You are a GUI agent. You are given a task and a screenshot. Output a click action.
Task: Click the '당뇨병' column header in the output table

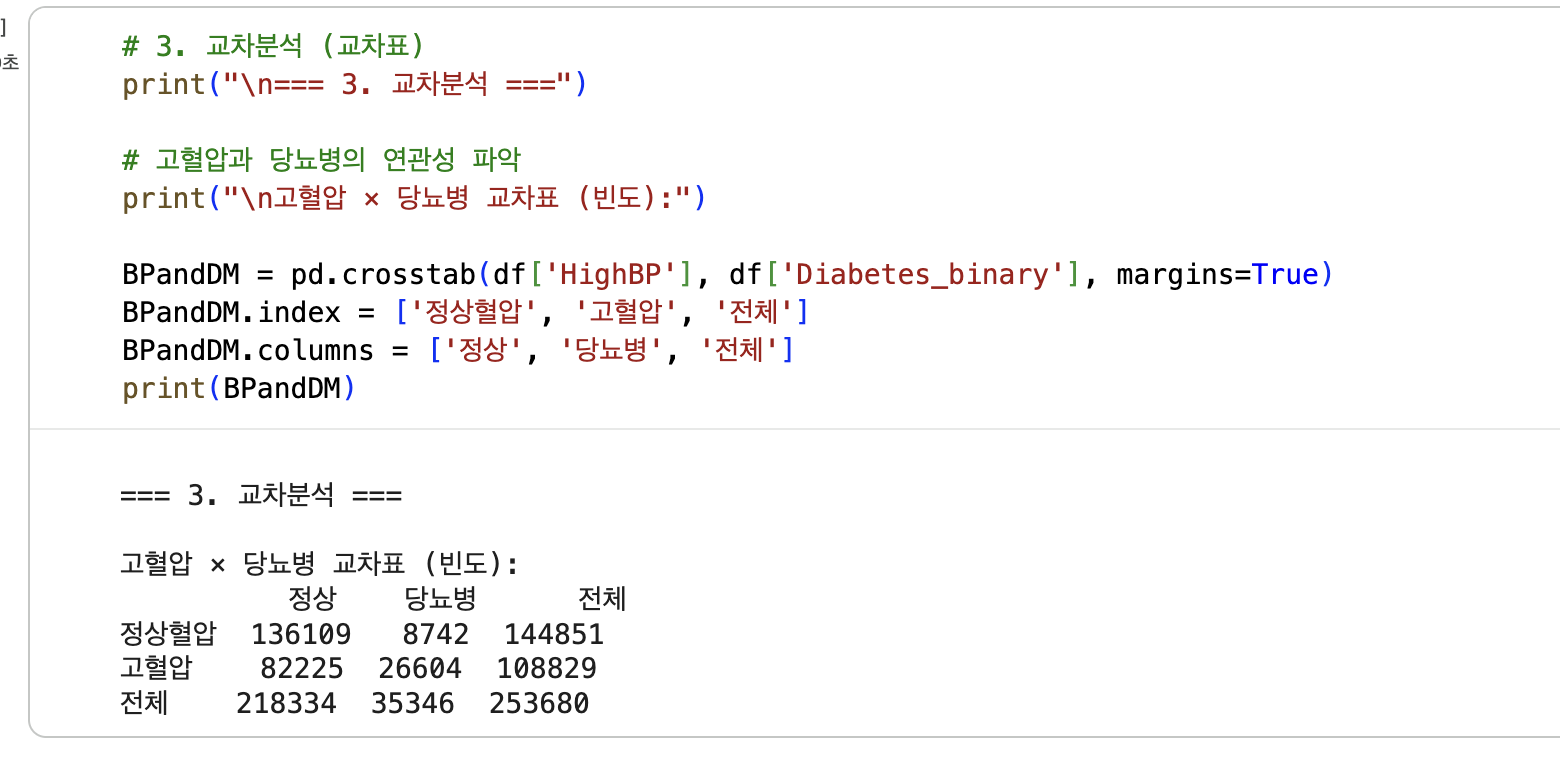[x=441, y=599]
